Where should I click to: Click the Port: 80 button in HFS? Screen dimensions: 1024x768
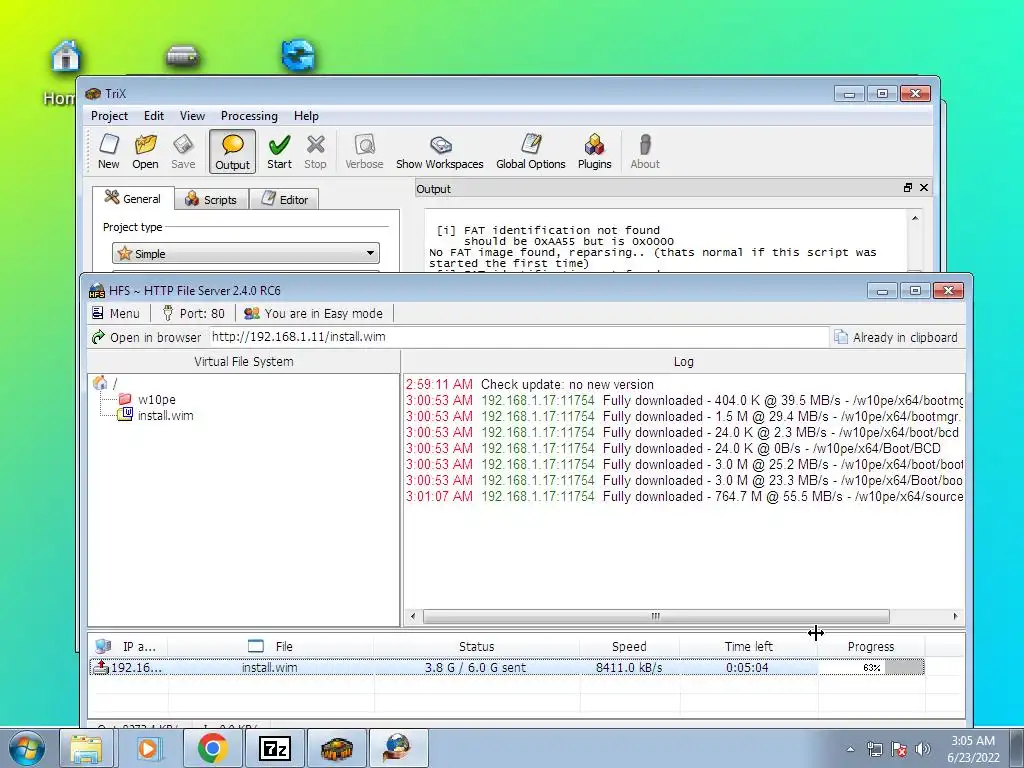[x=193, y=313]
